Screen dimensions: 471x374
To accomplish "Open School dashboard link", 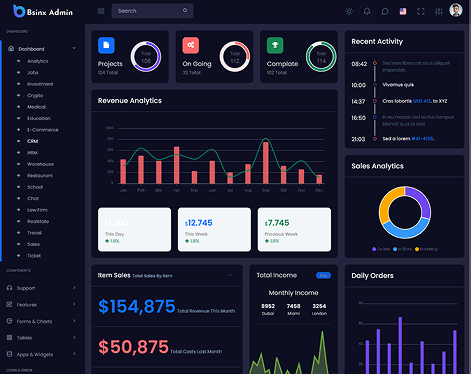I will tap(35, 187).
